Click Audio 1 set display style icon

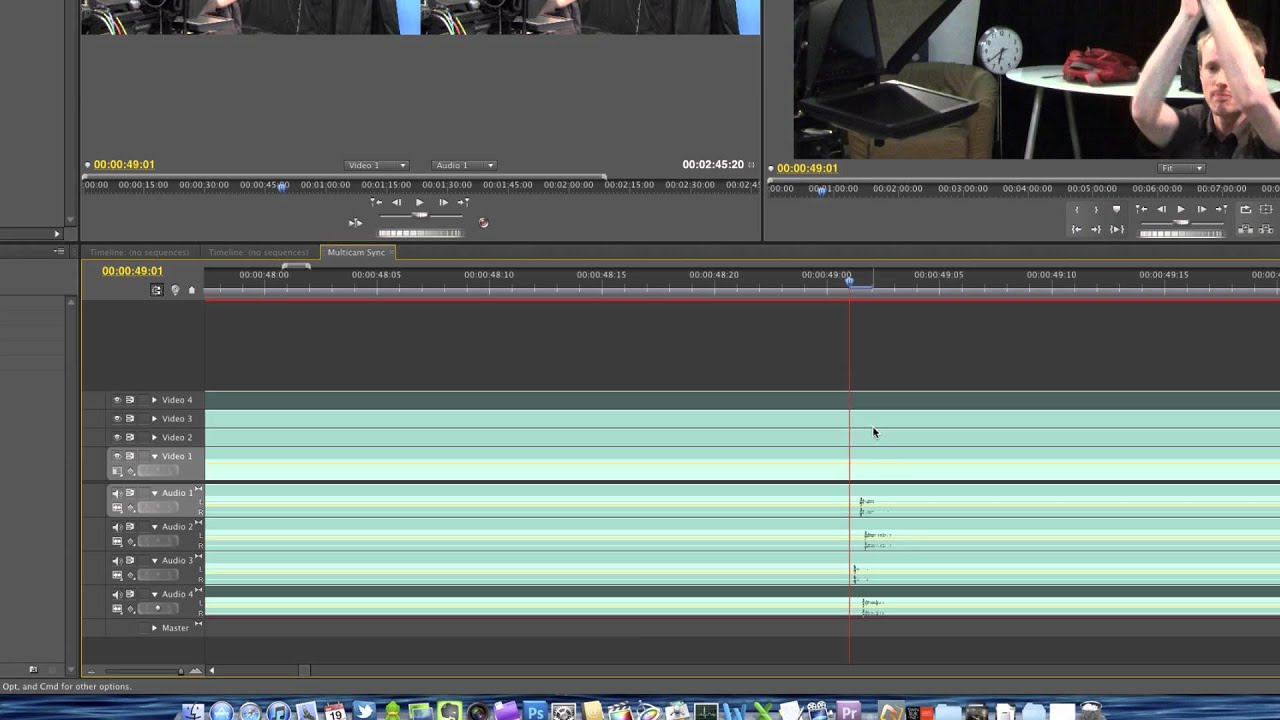pos(117,508)
